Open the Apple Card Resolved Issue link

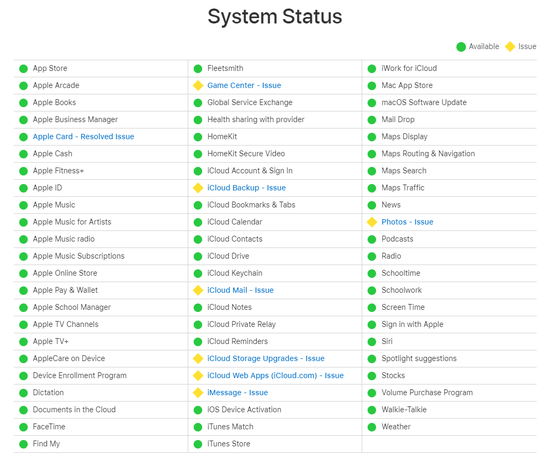83,136
